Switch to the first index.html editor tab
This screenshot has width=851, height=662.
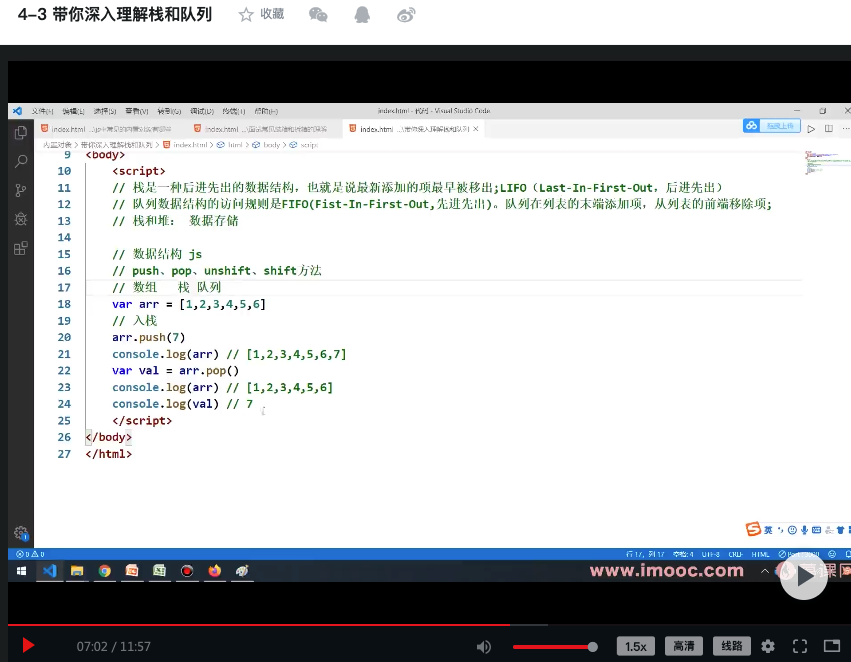[x=109, y=129]
